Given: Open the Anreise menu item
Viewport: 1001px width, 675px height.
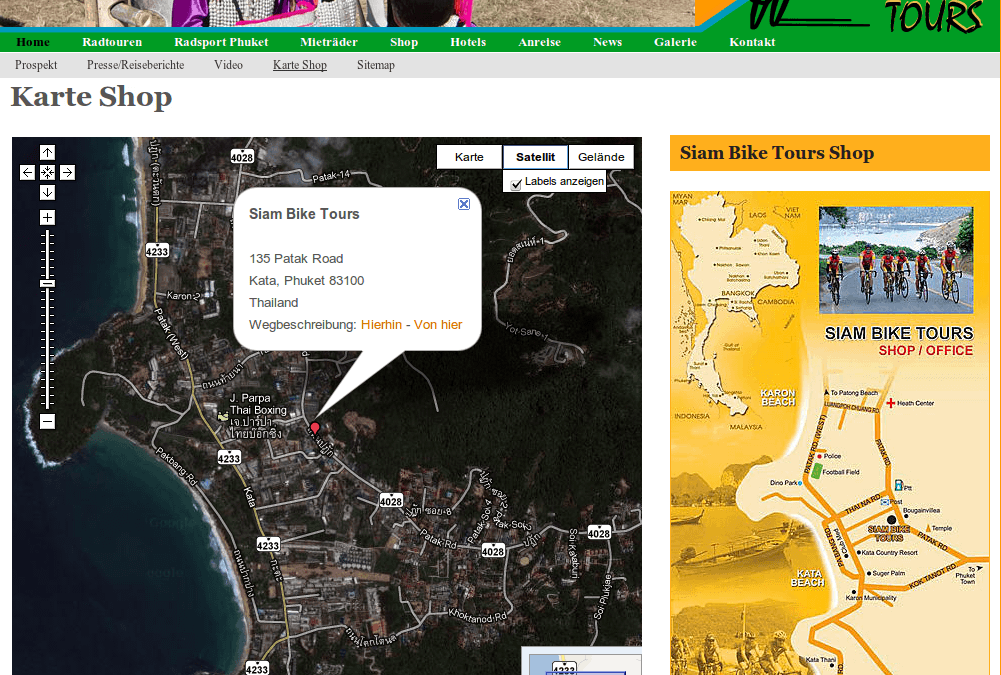Looking at the screenshot, I should (539, 42).
